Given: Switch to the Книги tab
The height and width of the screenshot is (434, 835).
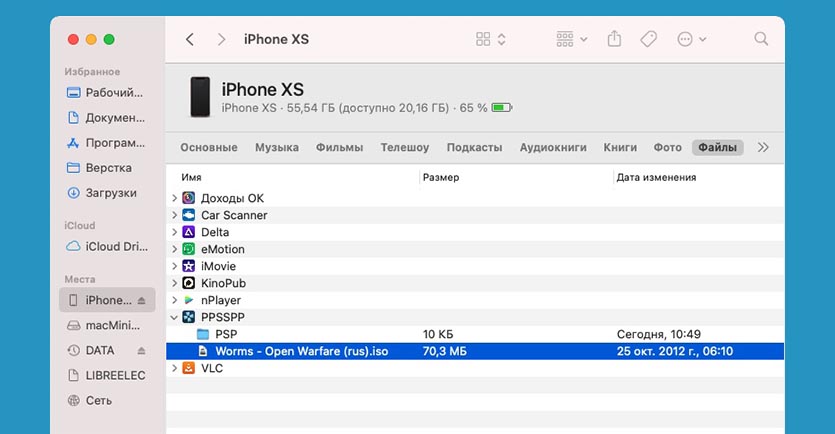Looking at the screenshot, I should pyautogui.click(x=620, y=148).
